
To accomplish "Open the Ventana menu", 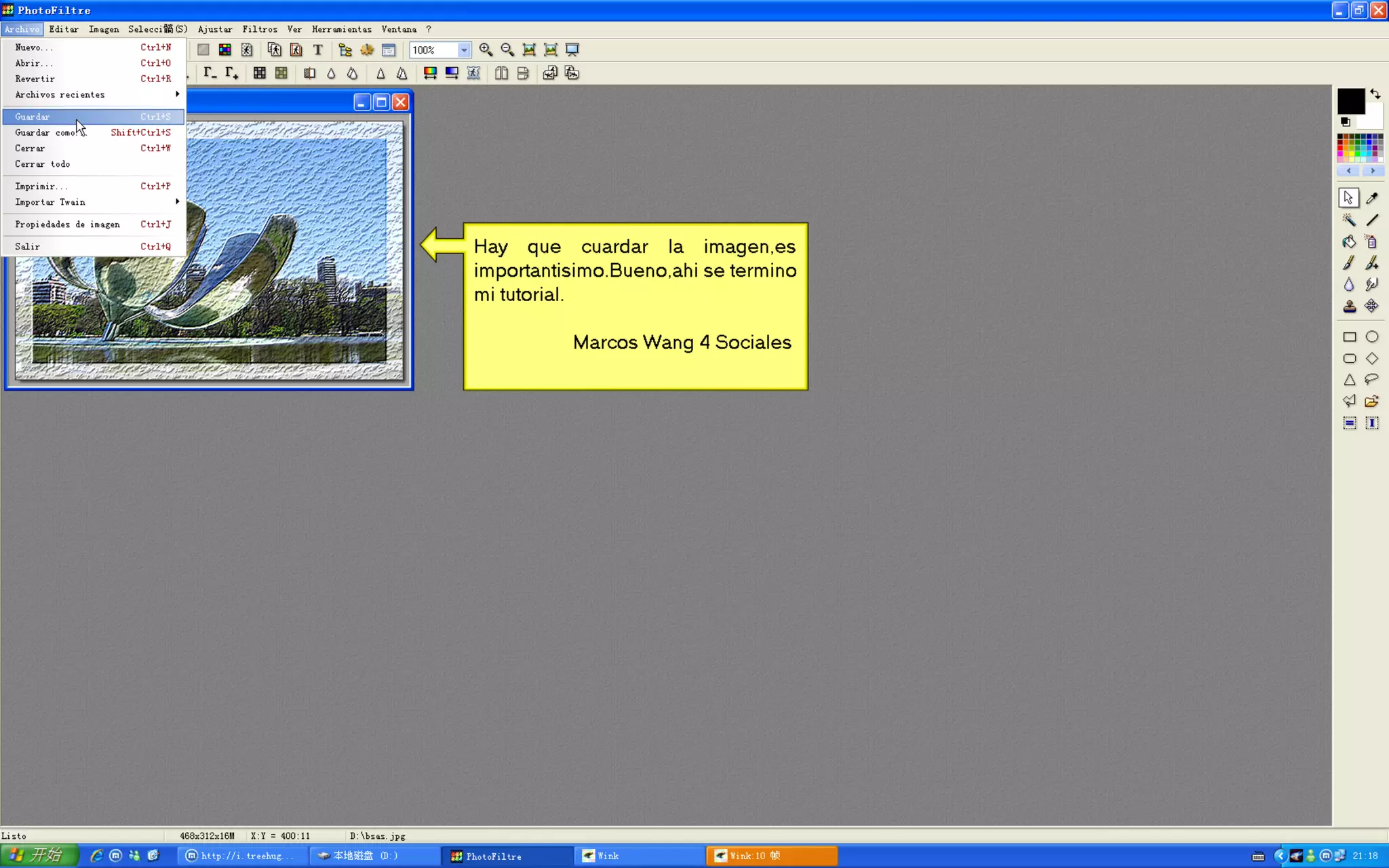I will (399, 29).
